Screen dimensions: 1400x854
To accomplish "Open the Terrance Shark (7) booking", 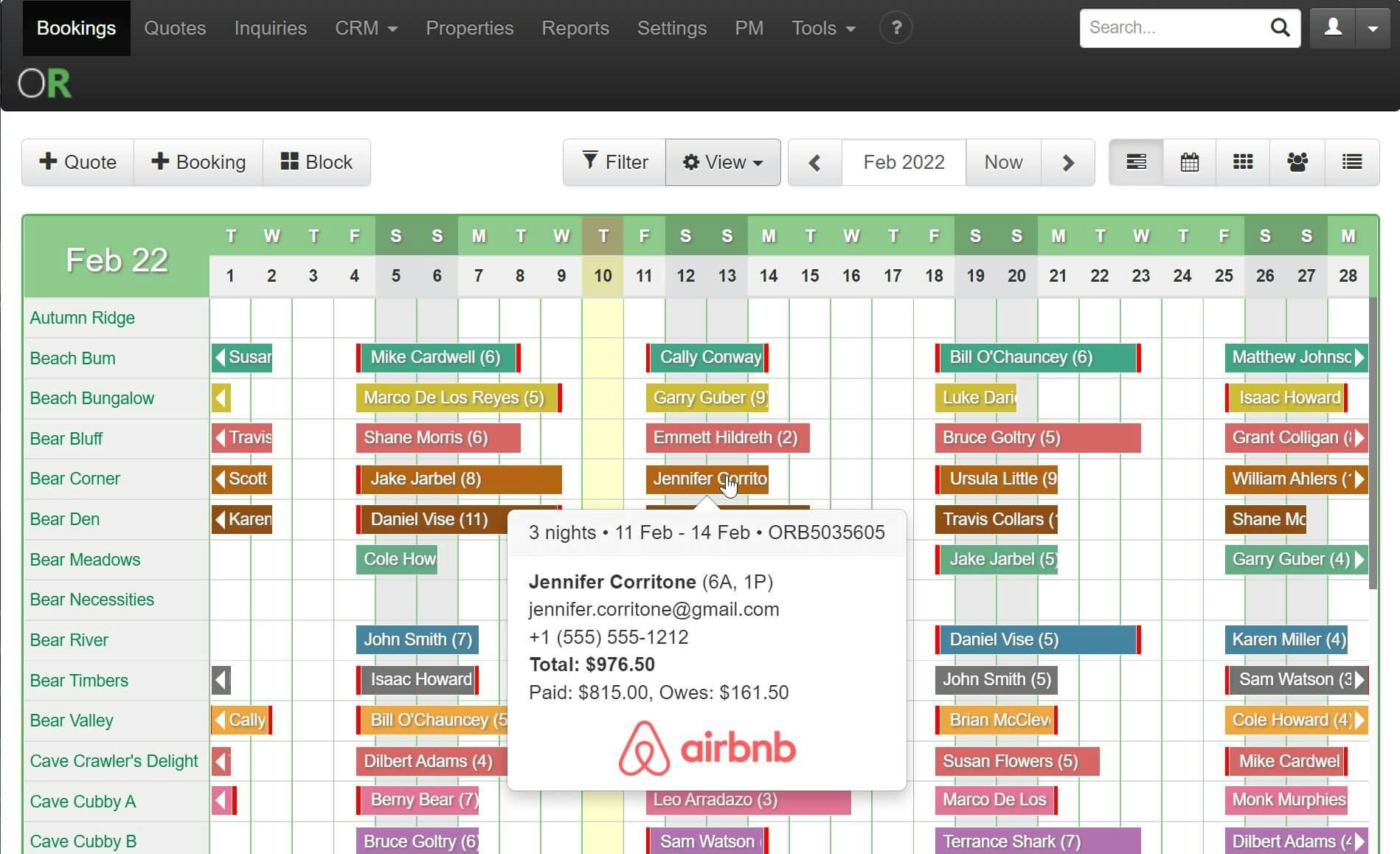I will tap(1038, 841).
